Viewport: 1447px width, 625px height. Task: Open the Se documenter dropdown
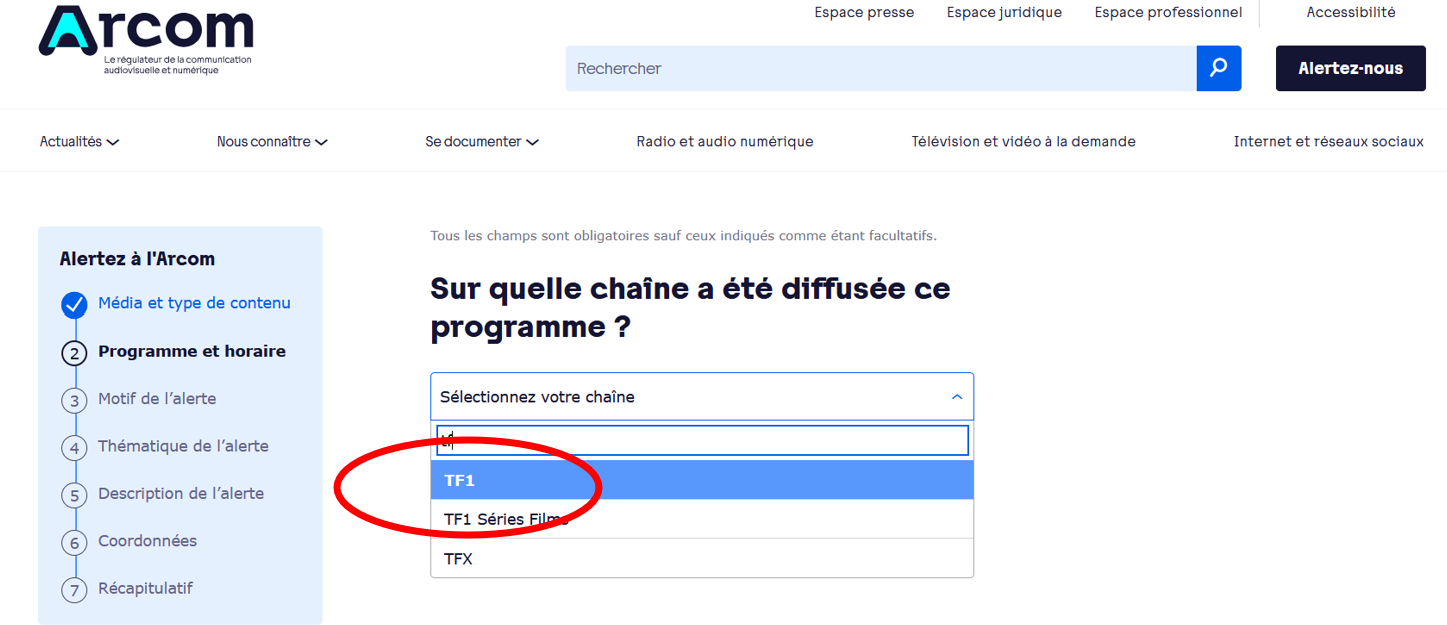point(482,142)
